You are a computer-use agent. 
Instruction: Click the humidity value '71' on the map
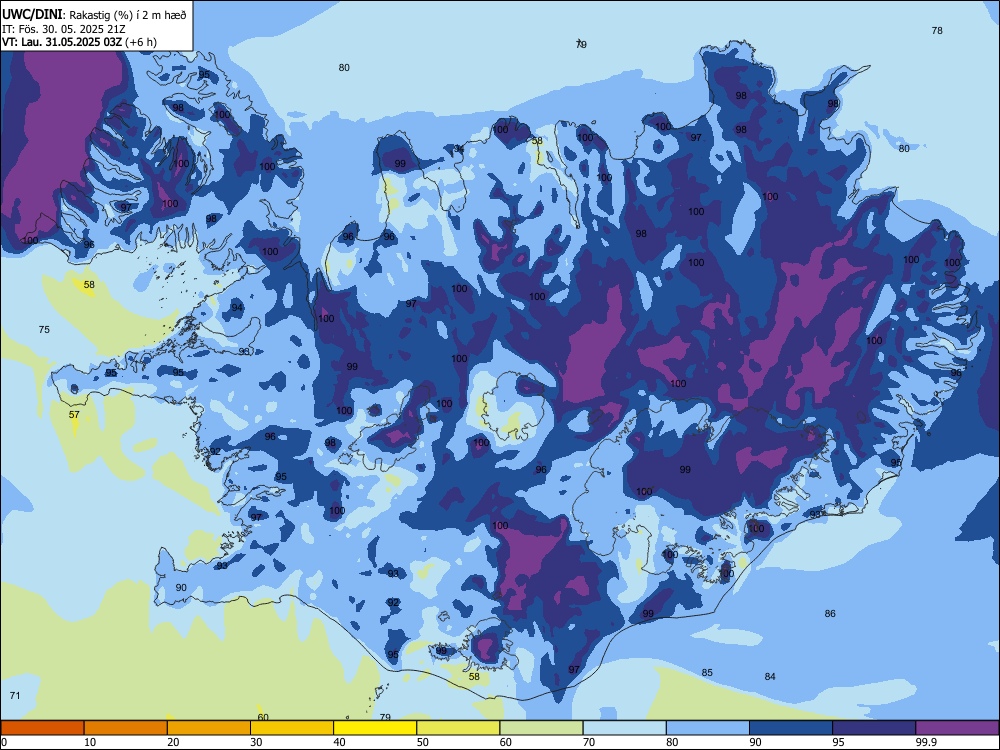[15, 695]
